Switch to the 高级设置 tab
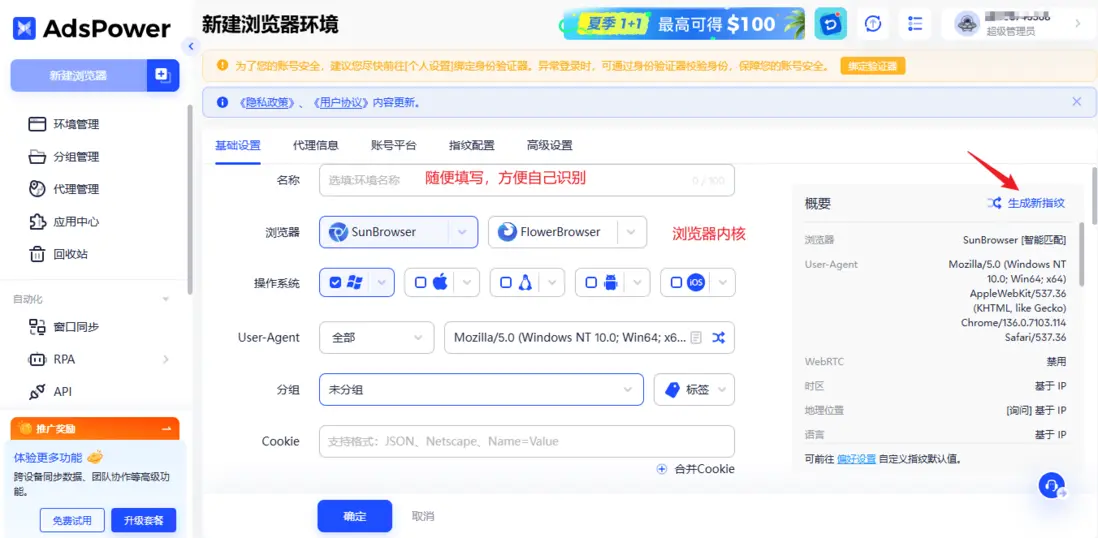Screen dimensions: 1098x538 click(550, 146)
